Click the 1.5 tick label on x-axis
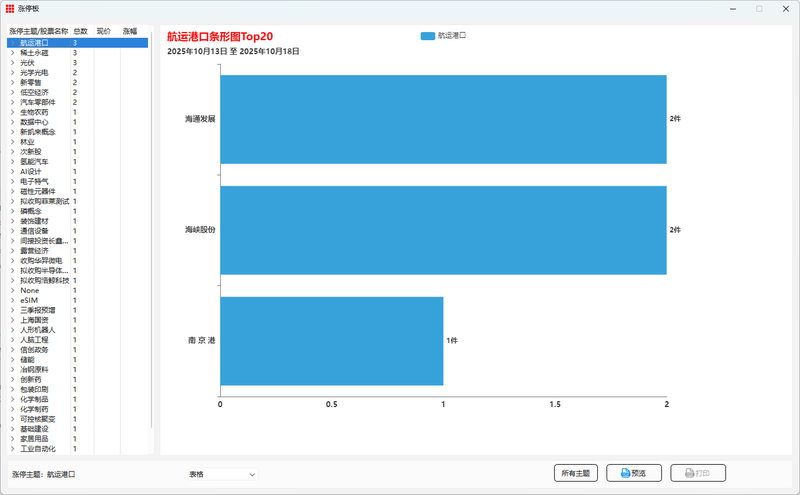This screenshot has height=495, width=800. pos(555,404)
